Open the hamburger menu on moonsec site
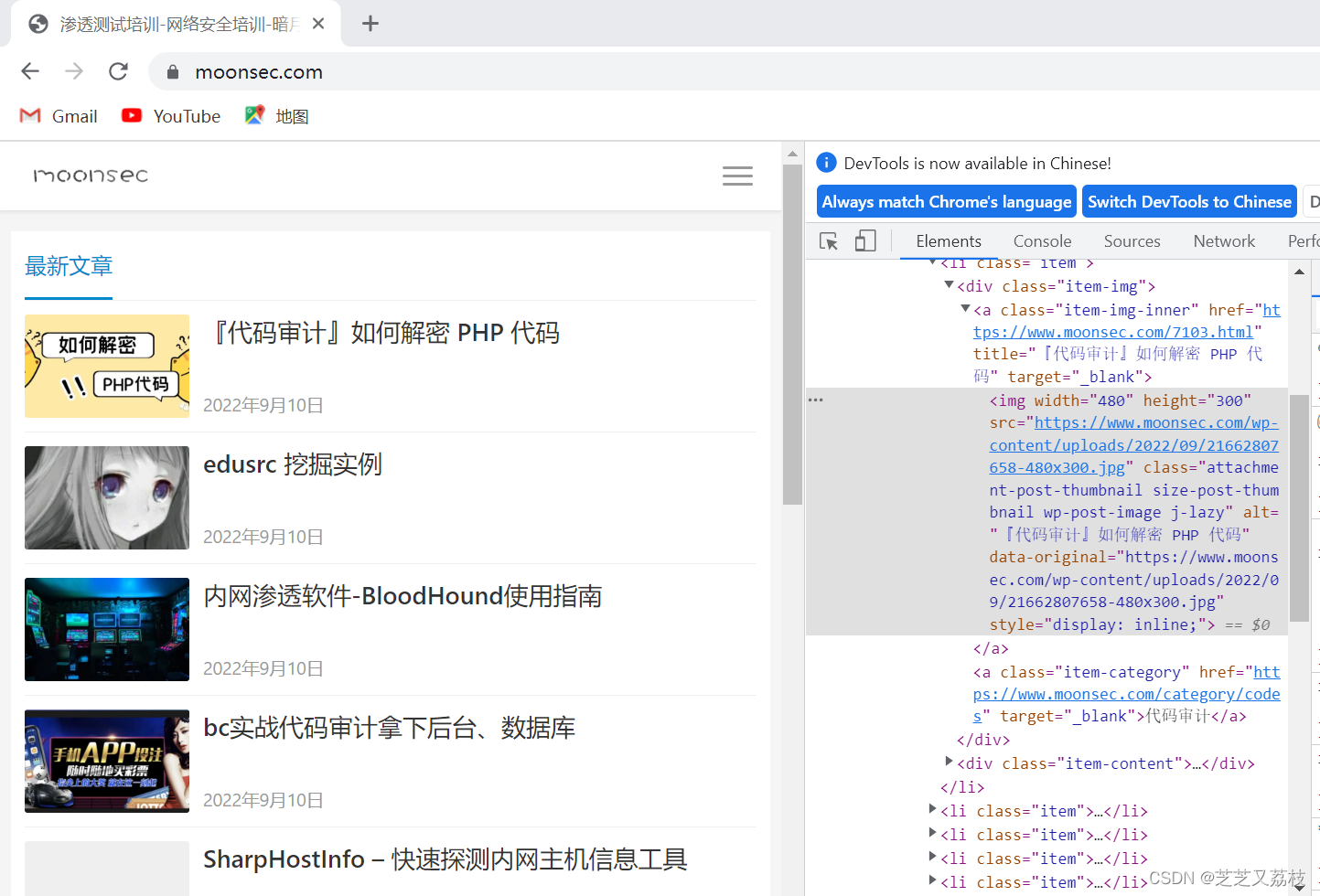Viewport: 1320px width, 896px height. coord(737,176)
